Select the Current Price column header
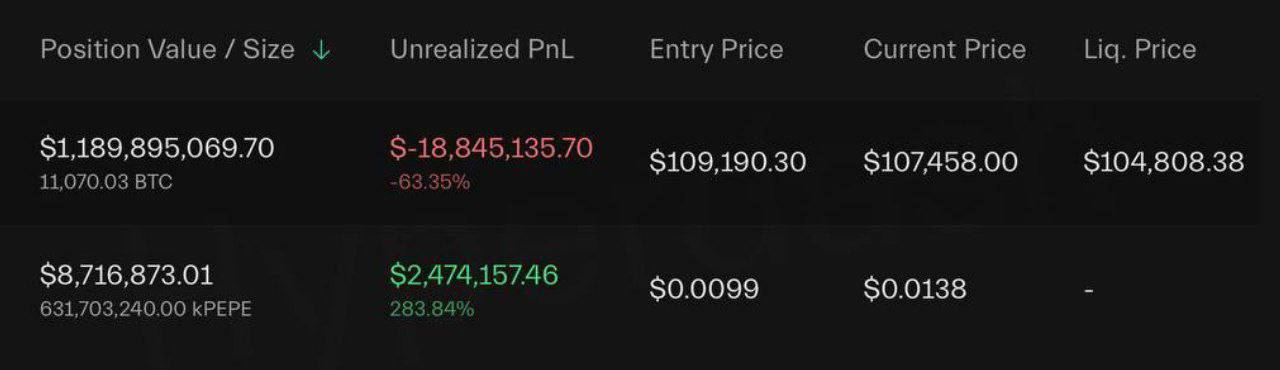The width and height of the screenshot is (1280, 370). click(944, 49)
